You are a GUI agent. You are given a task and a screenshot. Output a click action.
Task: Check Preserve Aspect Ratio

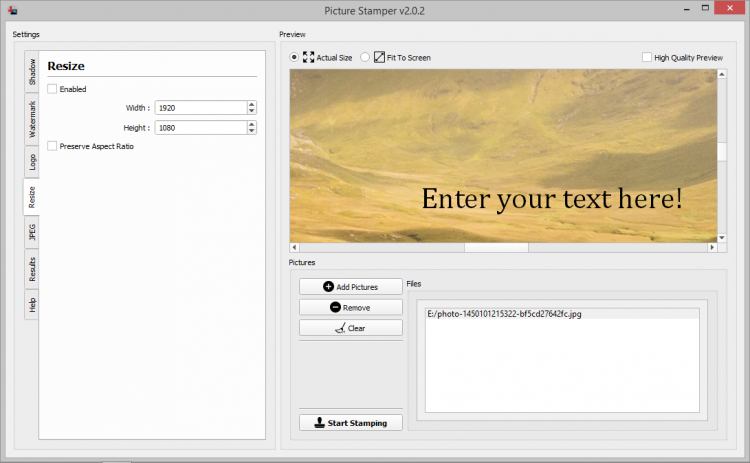point(52,146)
